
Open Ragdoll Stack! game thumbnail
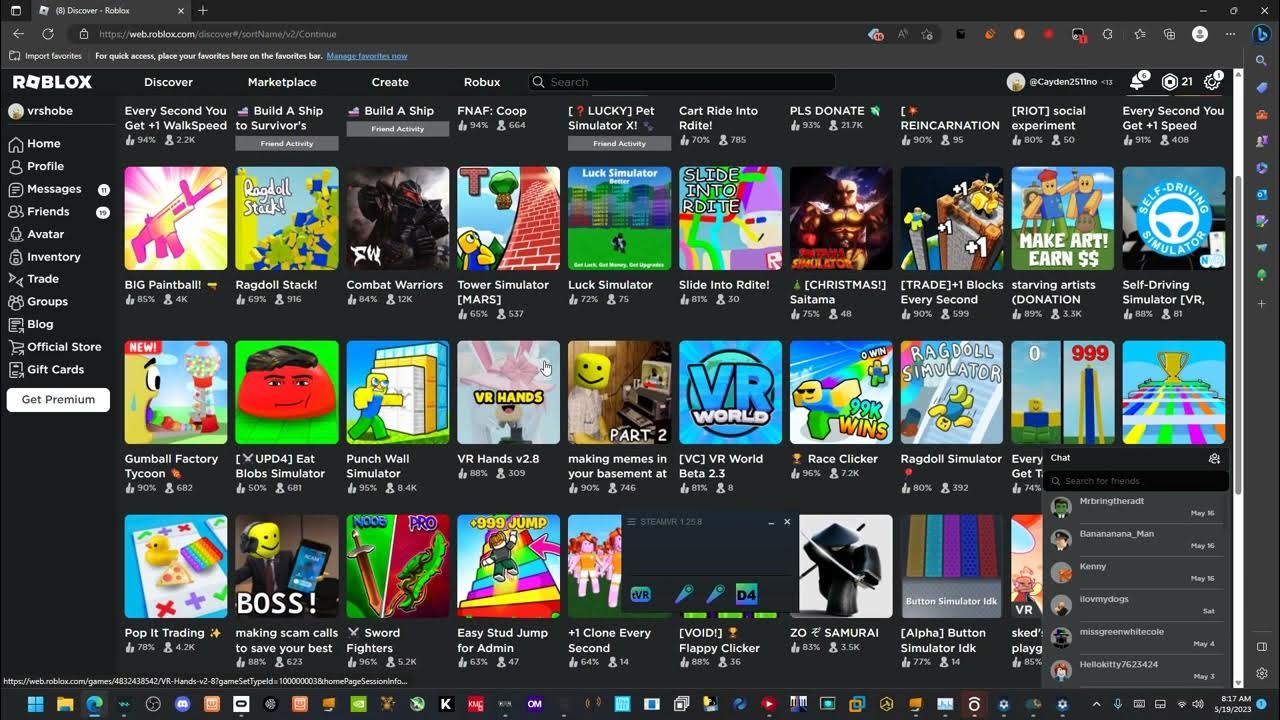tap(287, 218)
